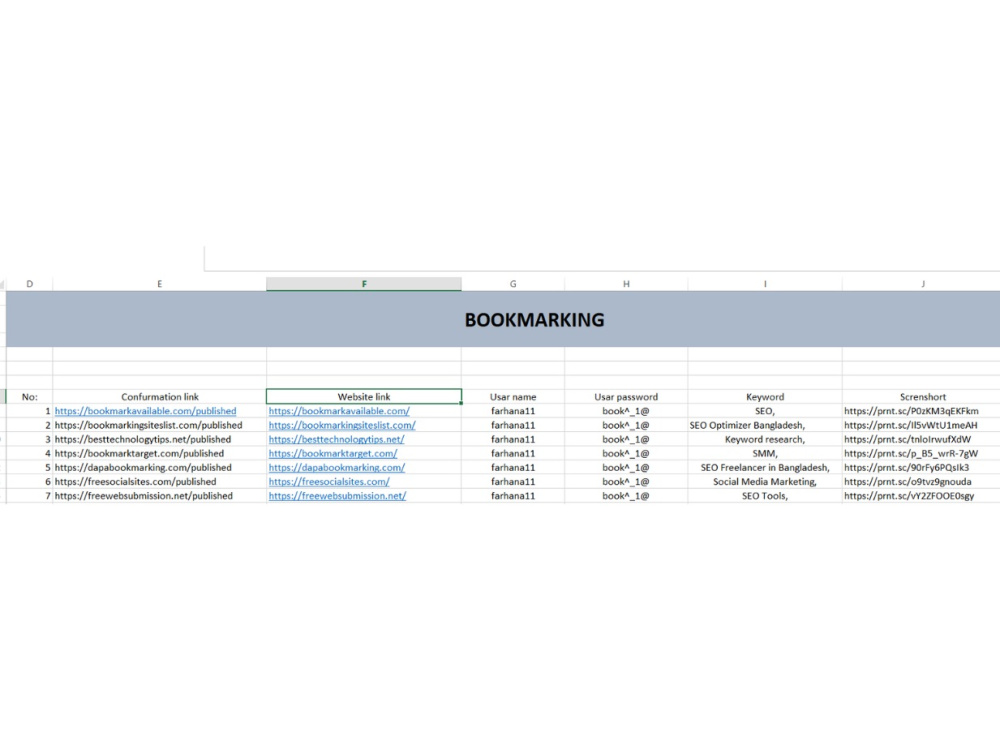
Task: Select the number cell '3'
Action: click(29, 439)
